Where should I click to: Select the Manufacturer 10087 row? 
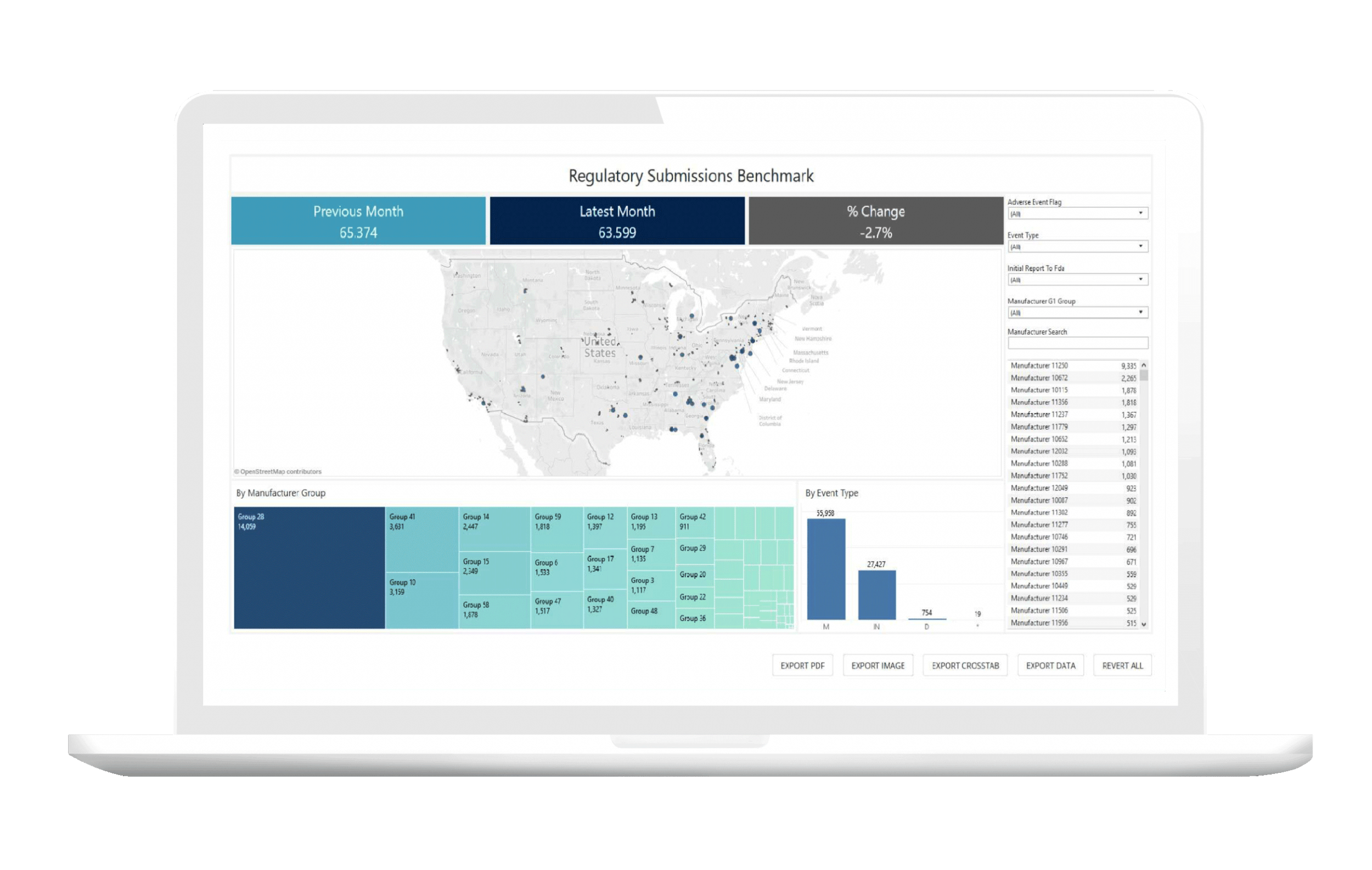coord(1073,501)
